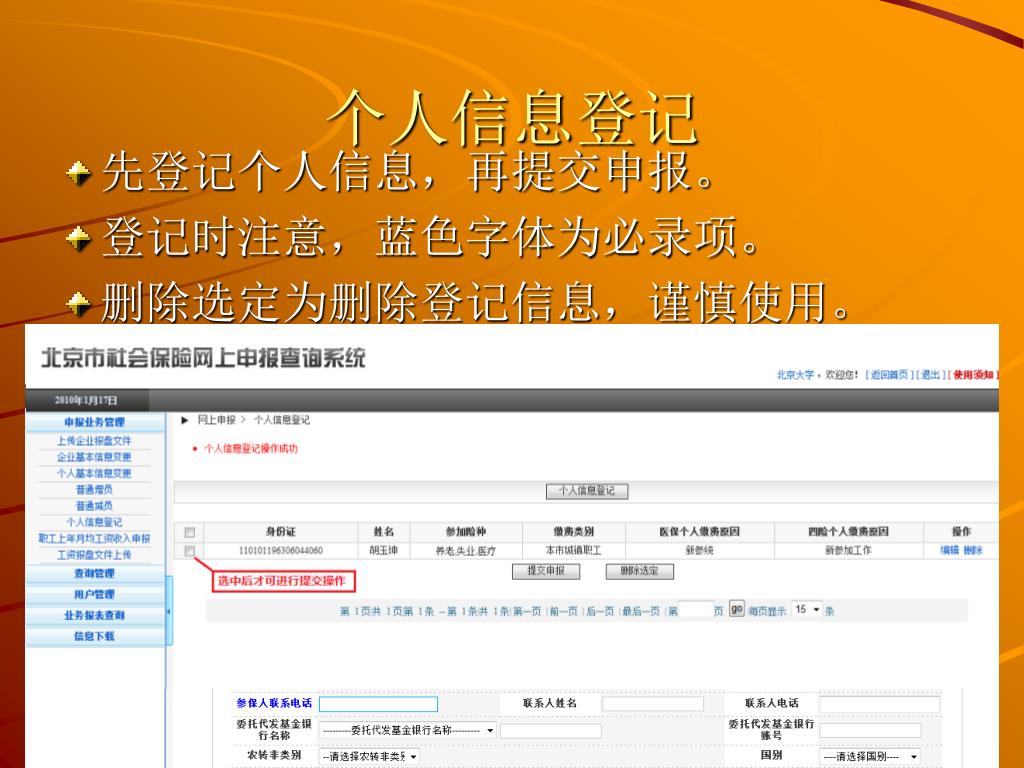Screen dimensions: 1024x768
Task: Click 委托代发基金银行账号 input field
Action: [870, 731]
